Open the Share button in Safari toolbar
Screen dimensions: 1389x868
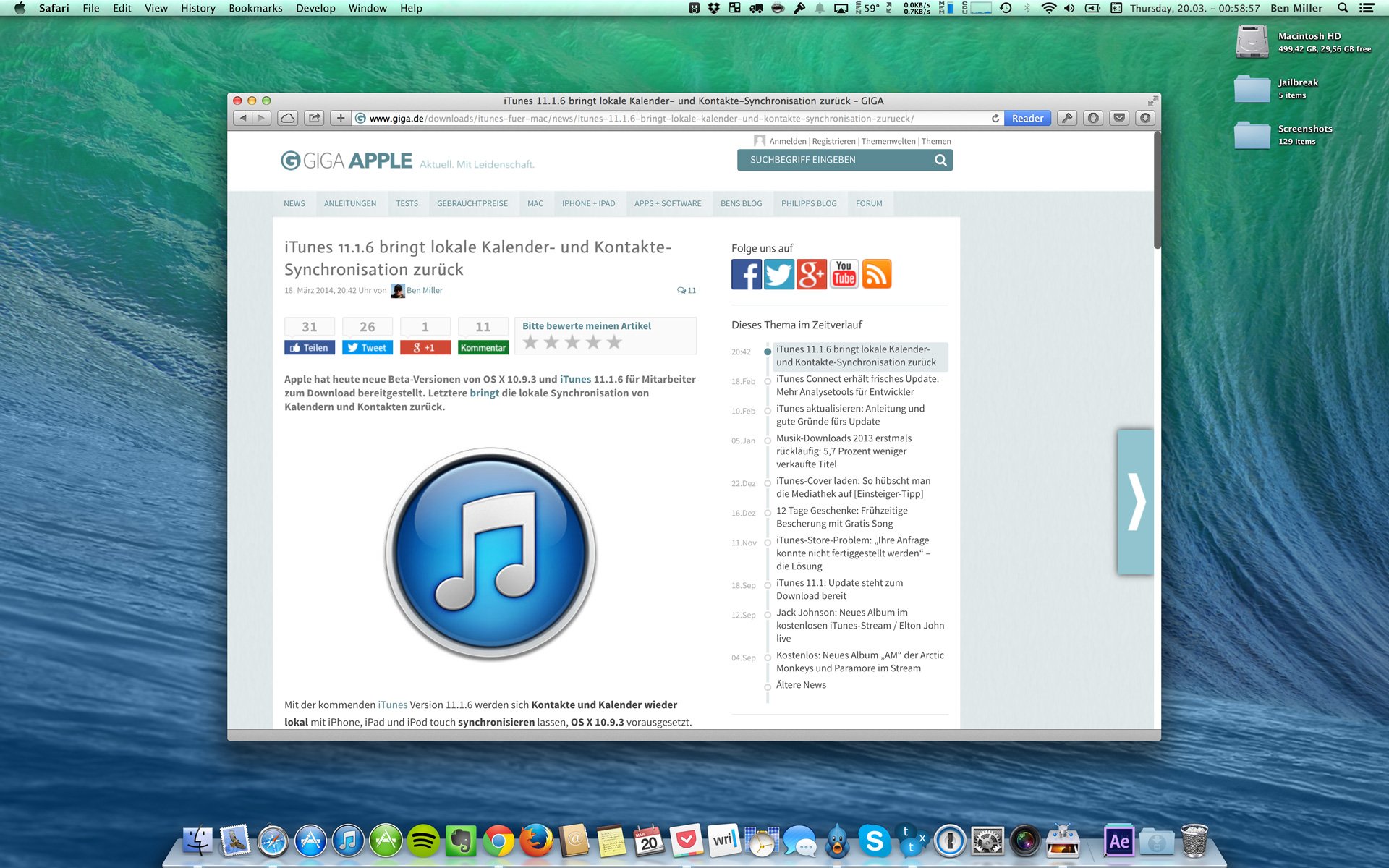coord(314,118)
